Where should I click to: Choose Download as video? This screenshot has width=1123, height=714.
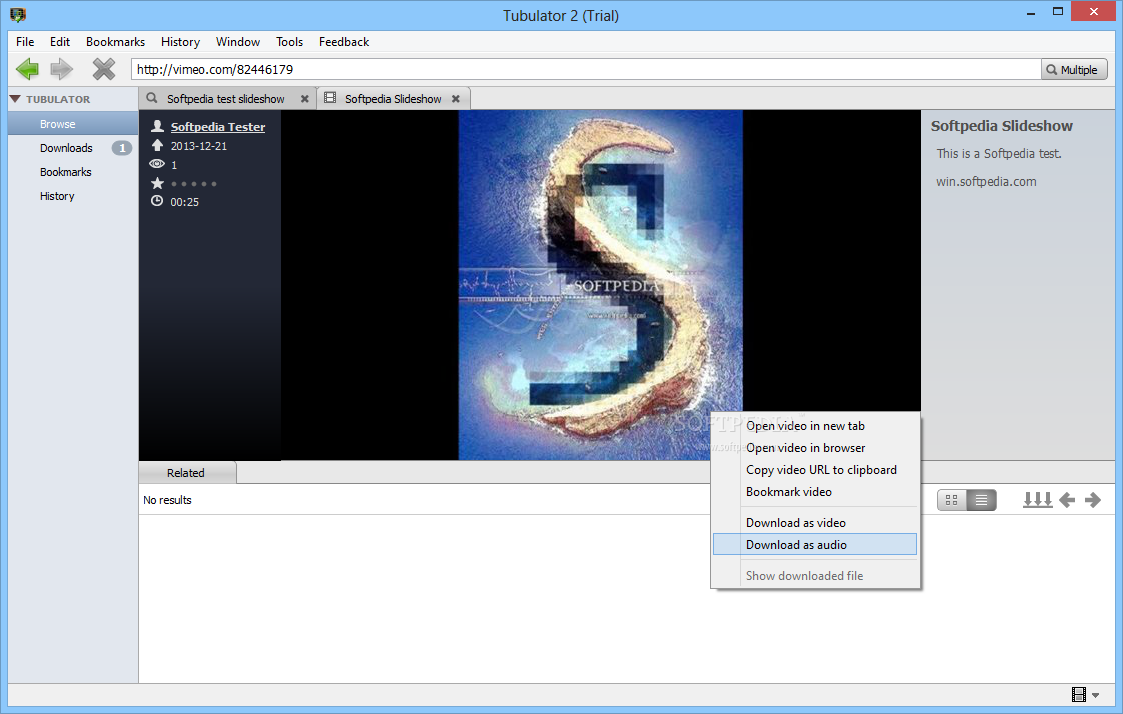pyautogui.click(x=815, y=523)
